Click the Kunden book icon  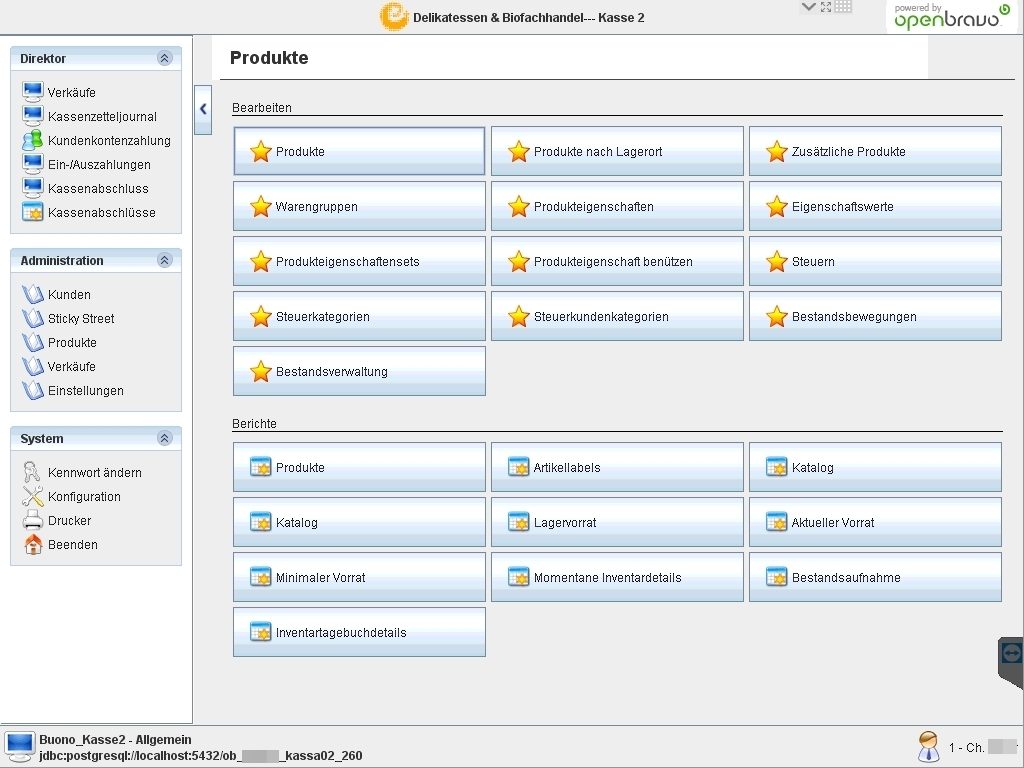(x=33, y=295)
